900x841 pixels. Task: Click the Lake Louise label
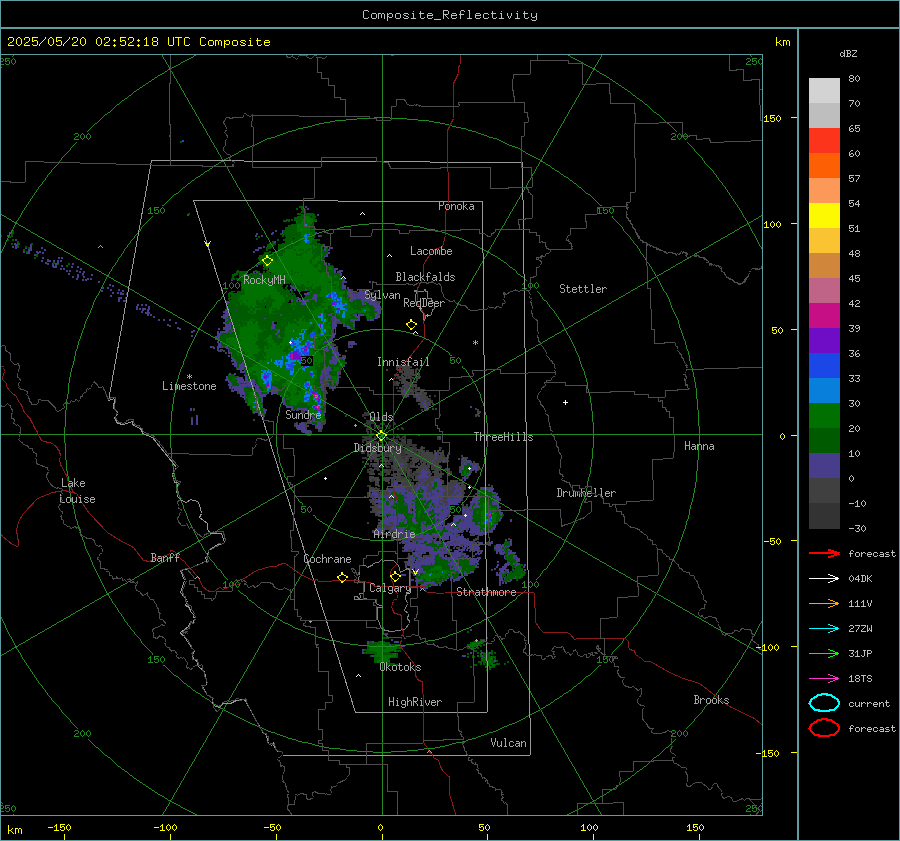pyautogui.click(x=77, y=491)
